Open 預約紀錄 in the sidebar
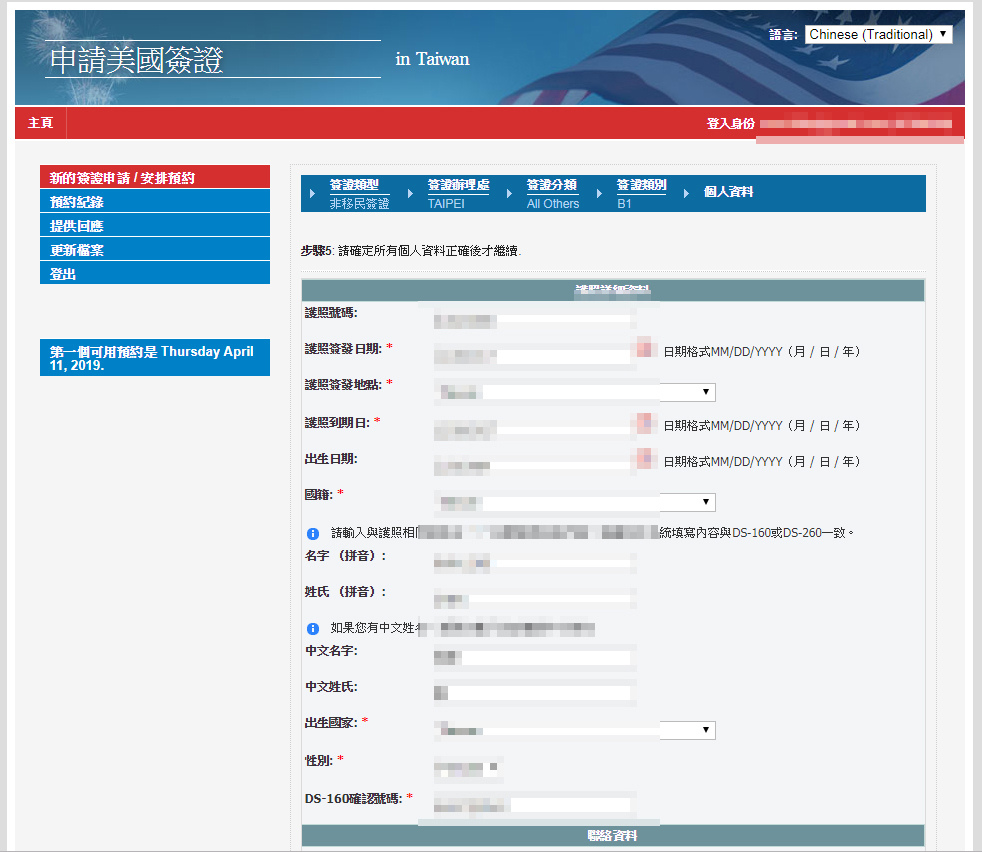This screenshot has height=852, width=982. [x=155, y=201]
